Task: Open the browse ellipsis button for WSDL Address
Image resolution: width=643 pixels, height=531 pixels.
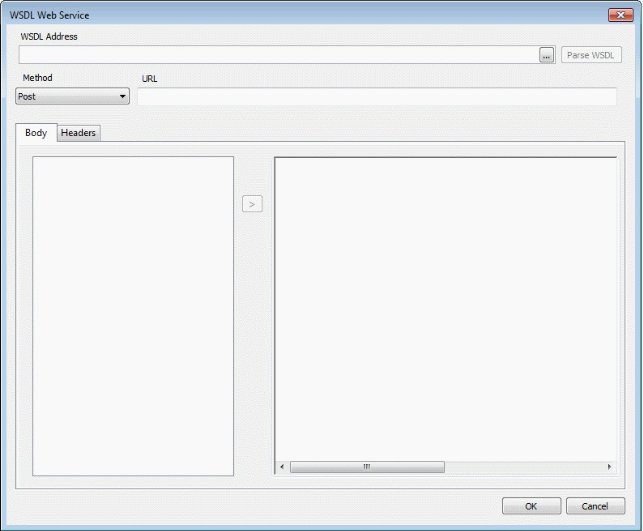Action: click(x=546, y=55)
